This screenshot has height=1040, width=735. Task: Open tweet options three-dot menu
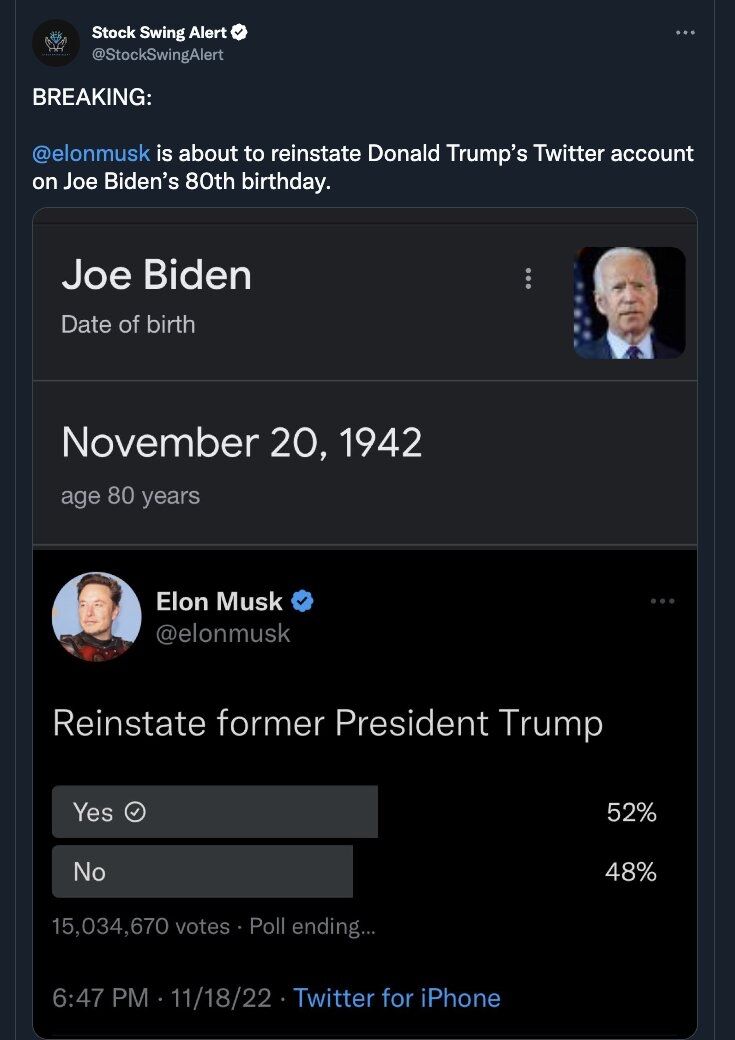pos(685,32)
